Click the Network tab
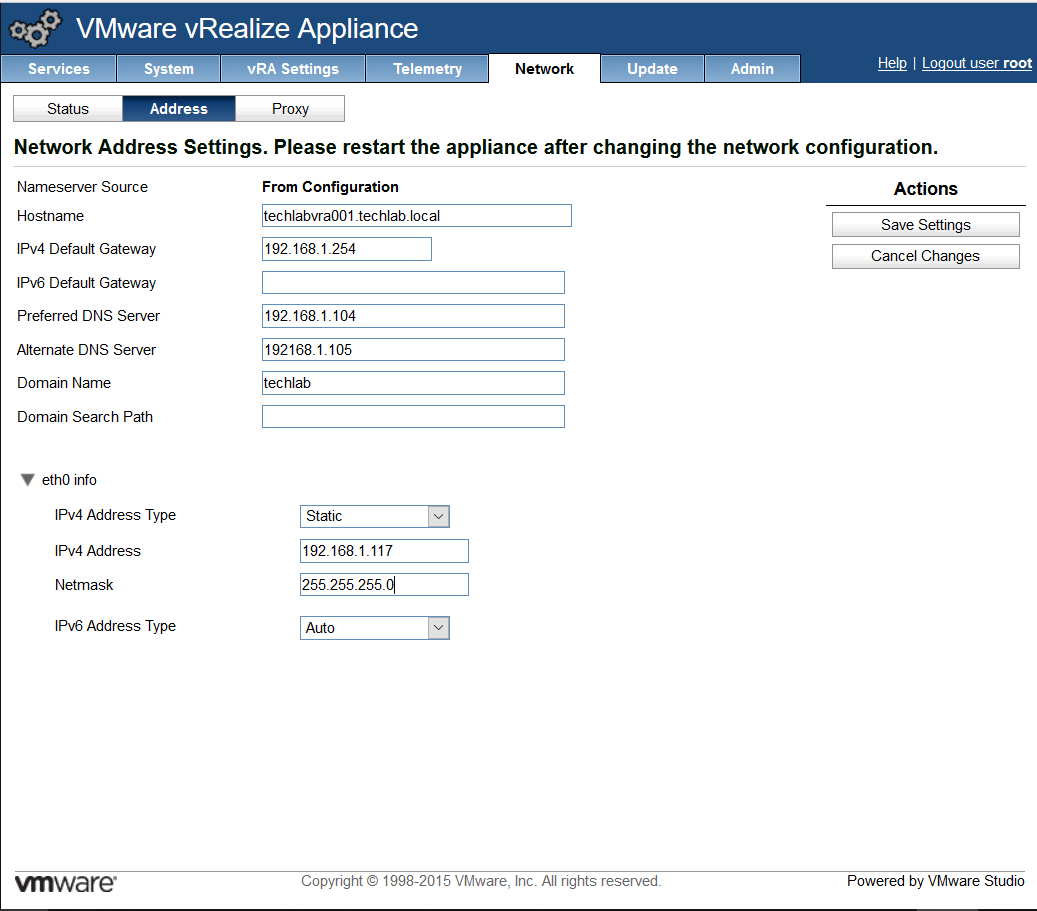This screenshot has height=911, width=1037. coord(544,69)
